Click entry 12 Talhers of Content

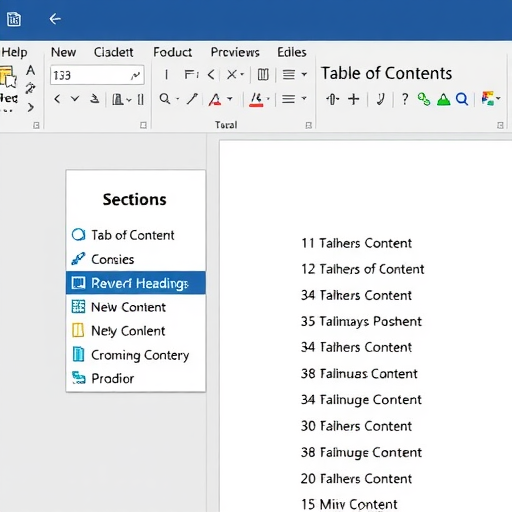click(363, 269)
